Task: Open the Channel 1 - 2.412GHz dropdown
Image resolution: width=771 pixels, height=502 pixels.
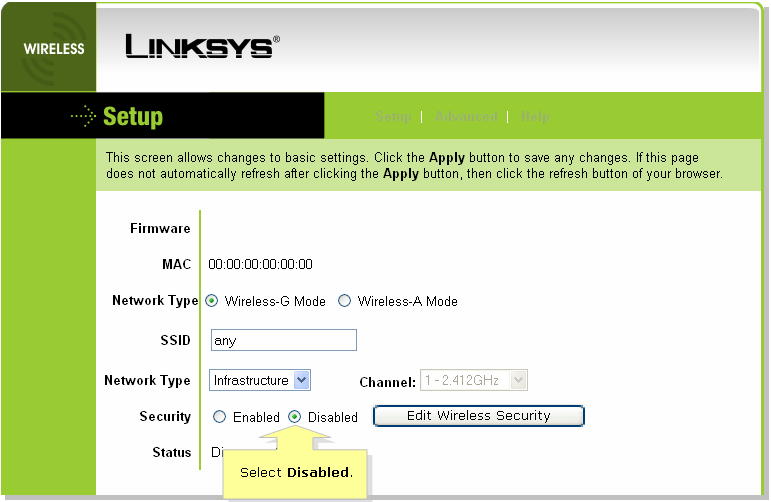Action: 474,380
